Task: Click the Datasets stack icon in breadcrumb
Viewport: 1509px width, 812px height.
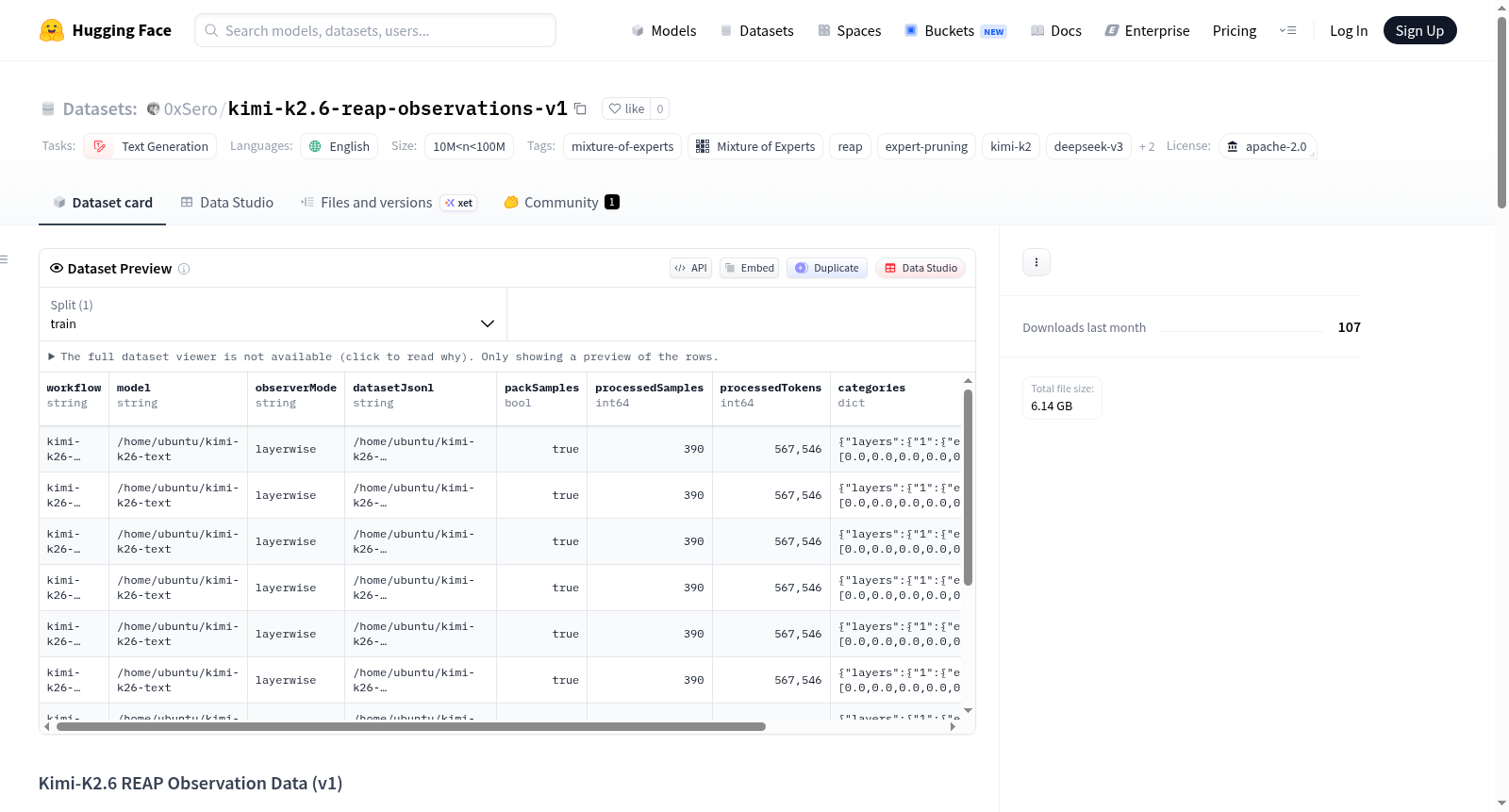Action: tap(48, 108)
